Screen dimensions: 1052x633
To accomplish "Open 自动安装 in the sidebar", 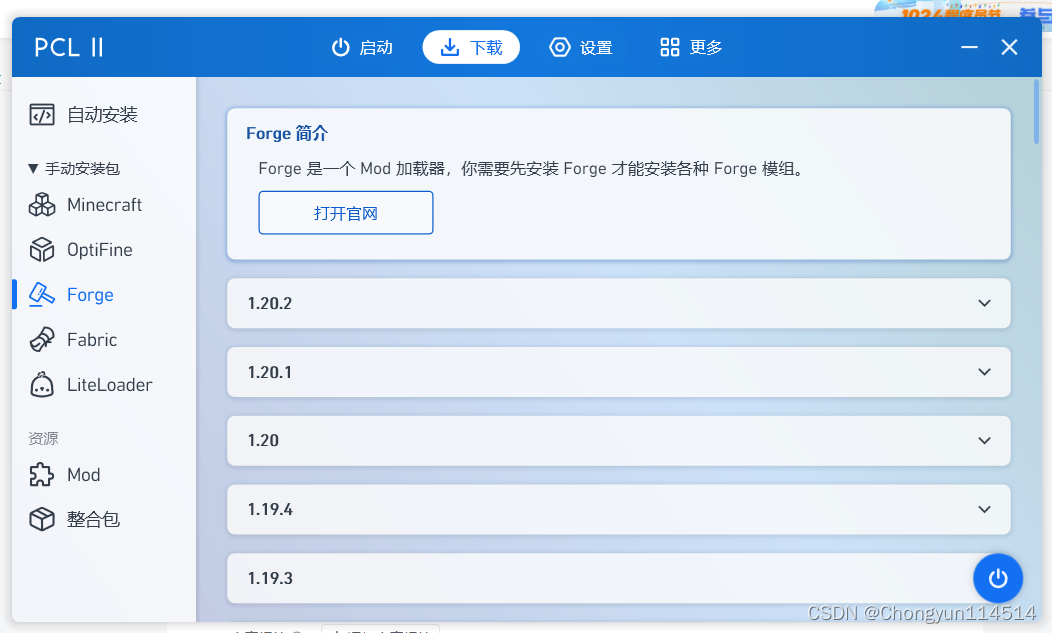I will [104, 115].
